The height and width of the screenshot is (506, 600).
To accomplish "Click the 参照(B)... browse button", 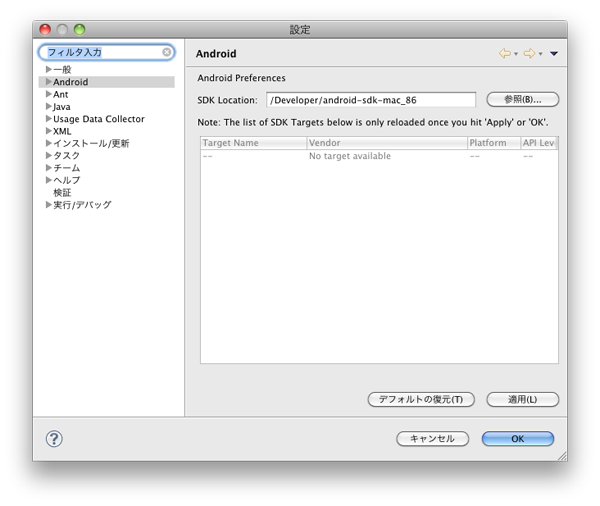I will [523, 100].
